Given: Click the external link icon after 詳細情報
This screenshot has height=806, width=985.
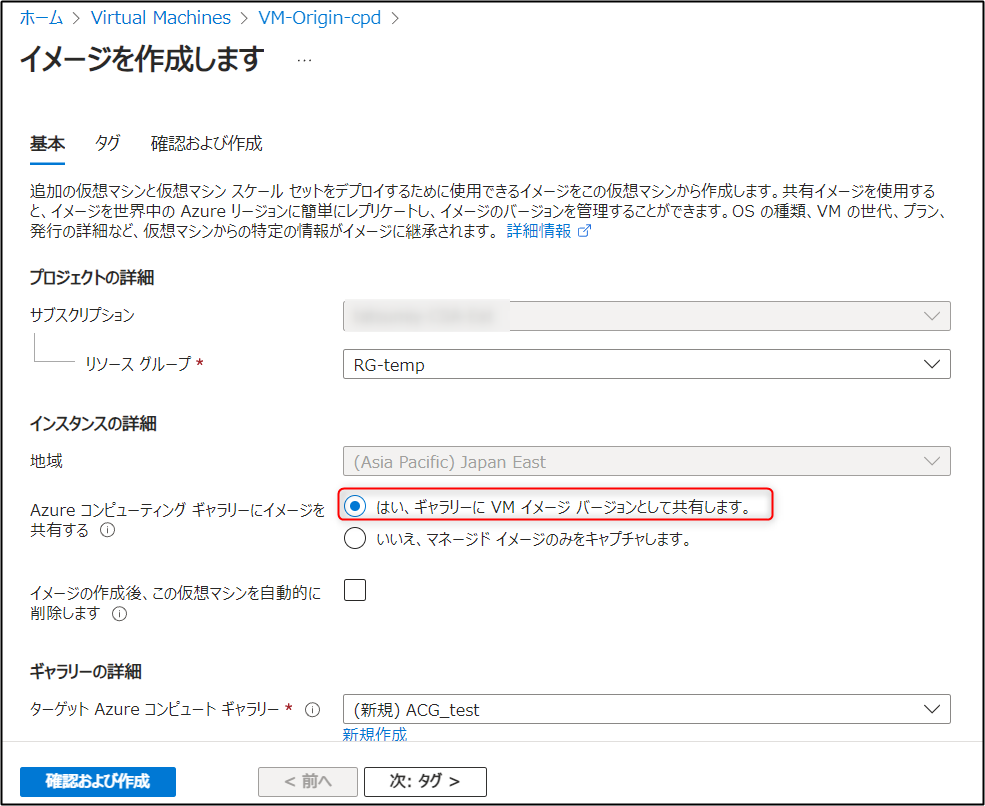Looking at the screenshot, I should (584, 231).
